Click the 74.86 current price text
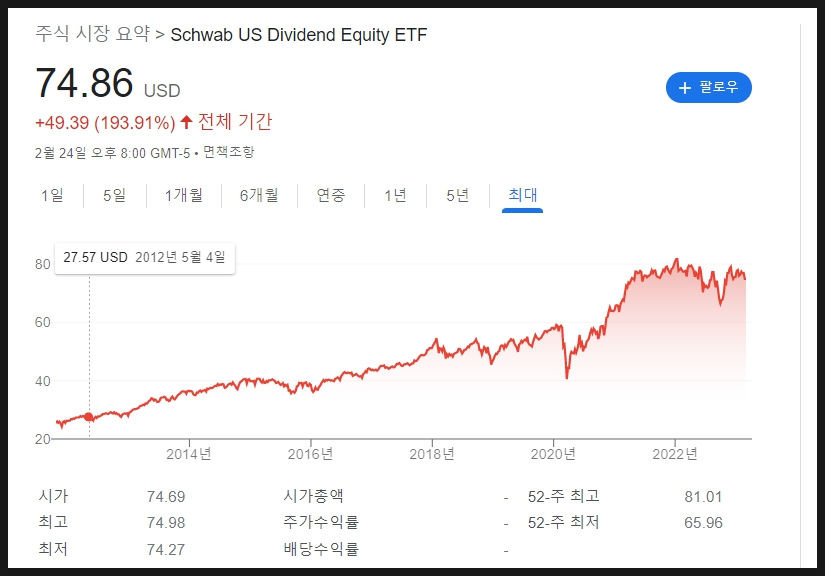825x576 pixels. click(84, 83)
